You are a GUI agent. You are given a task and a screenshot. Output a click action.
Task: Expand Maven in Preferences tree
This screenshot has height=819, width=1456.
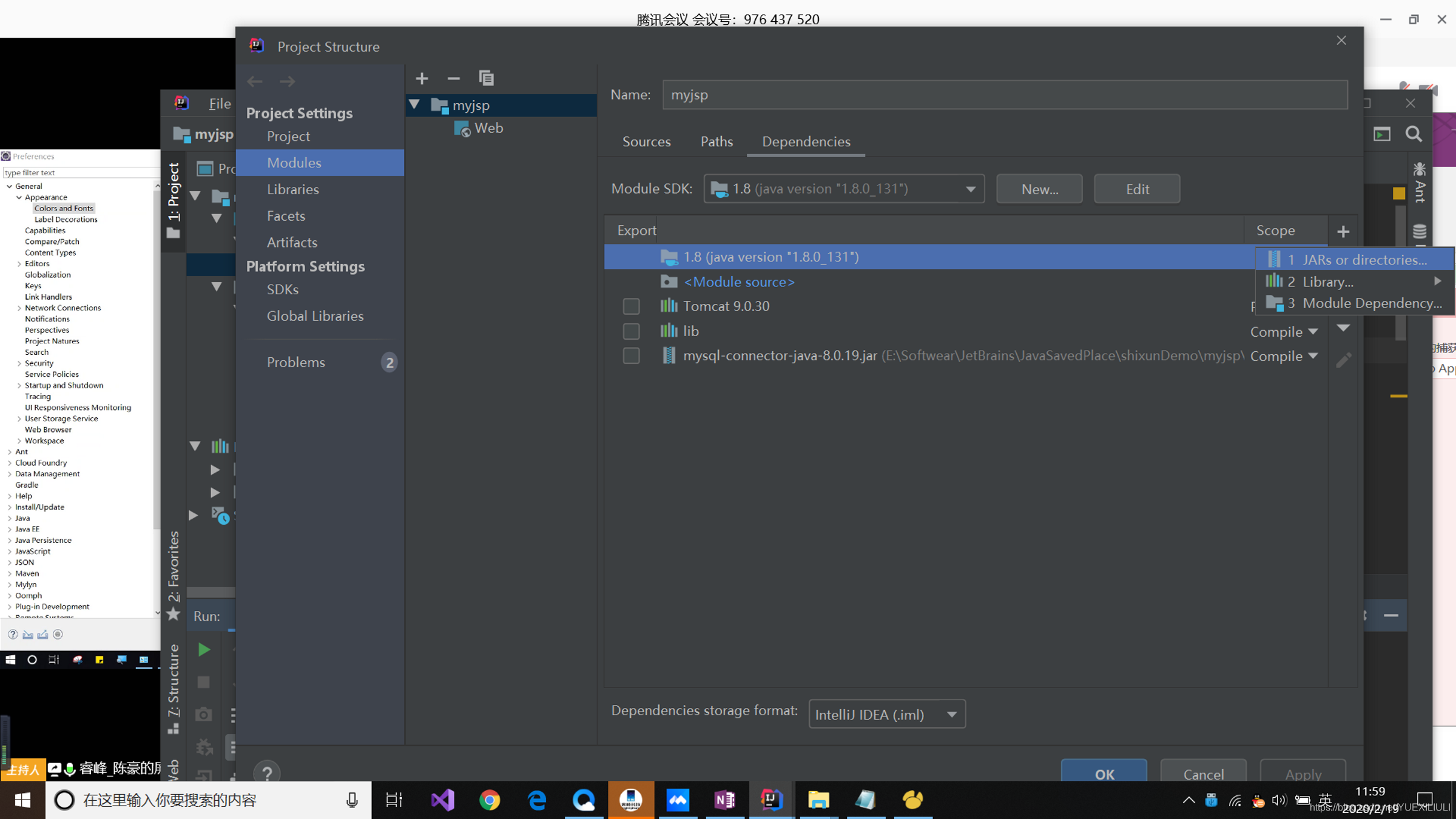click(x=10, y=573)
